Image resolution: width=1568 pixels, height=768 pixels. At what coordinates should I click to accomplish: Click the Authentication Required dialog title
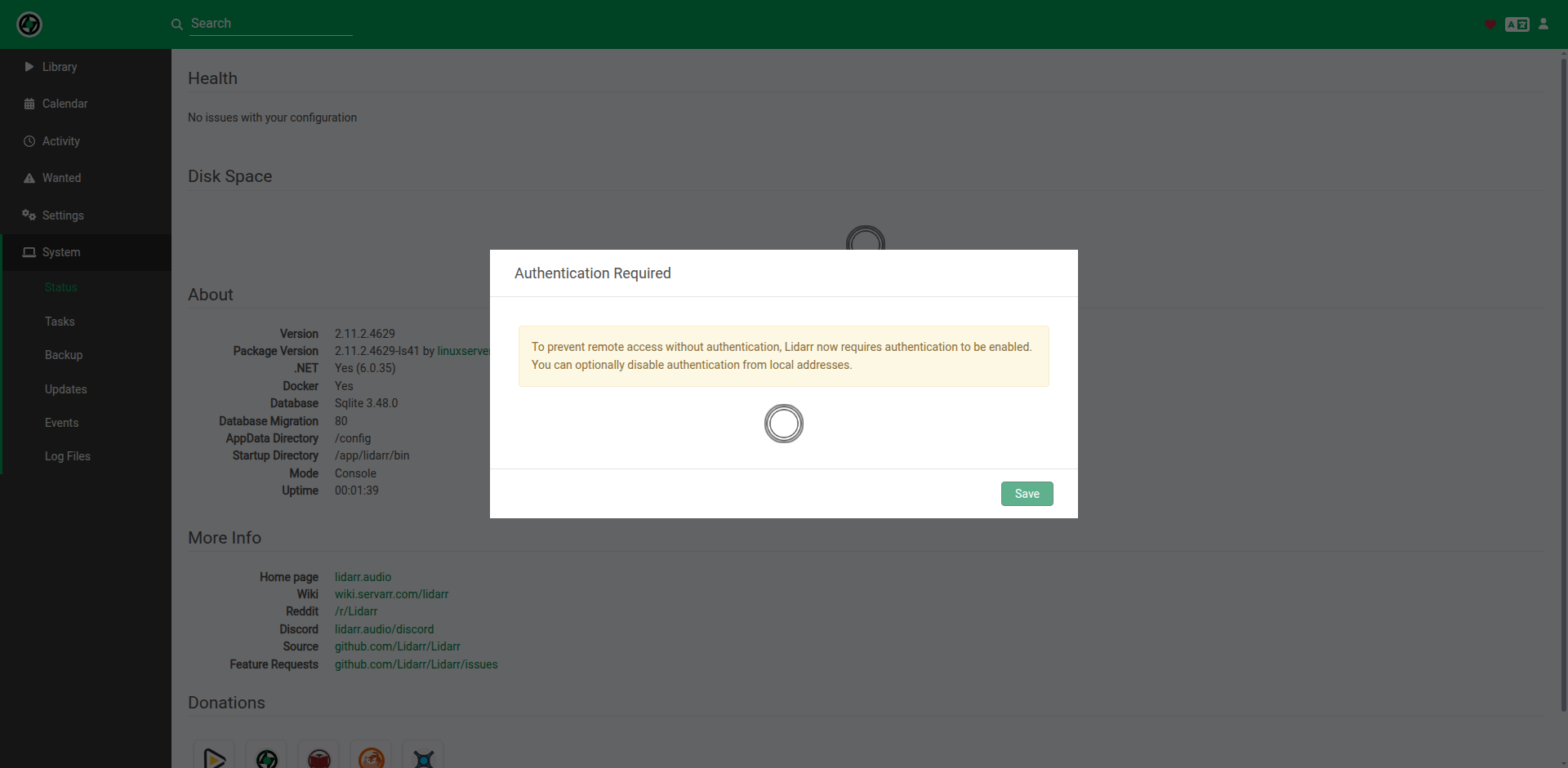[592, 273]
